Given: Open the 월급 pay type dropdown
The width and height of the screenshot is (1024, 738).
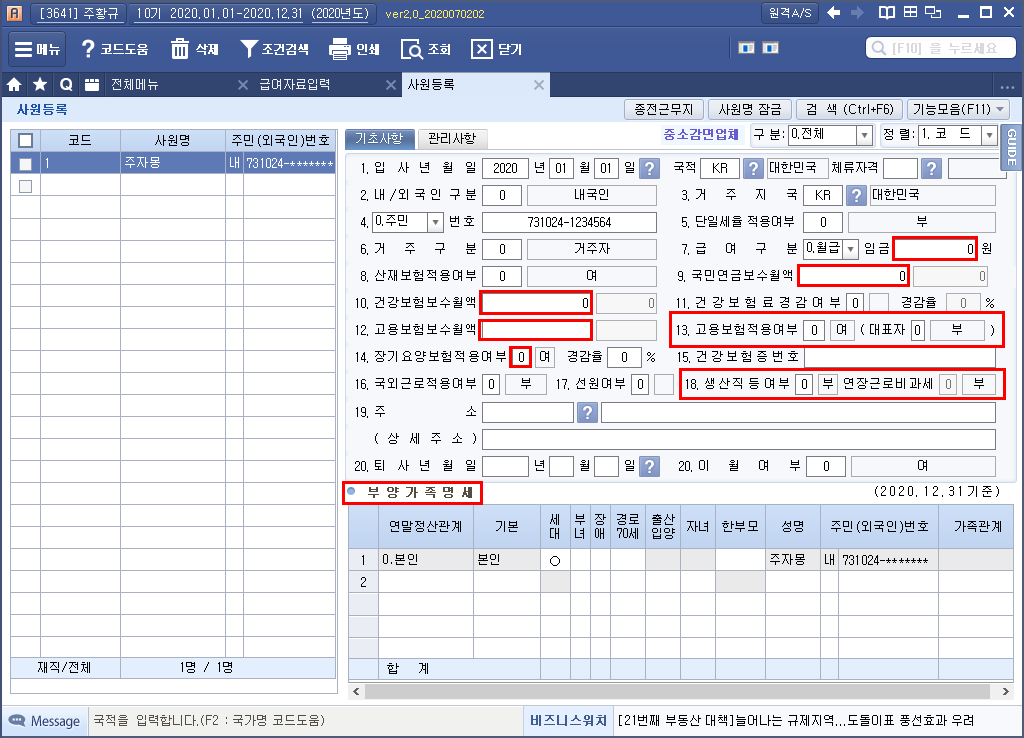Looking at the screenshot, I should pyautogui.click(x=850, y=249).
